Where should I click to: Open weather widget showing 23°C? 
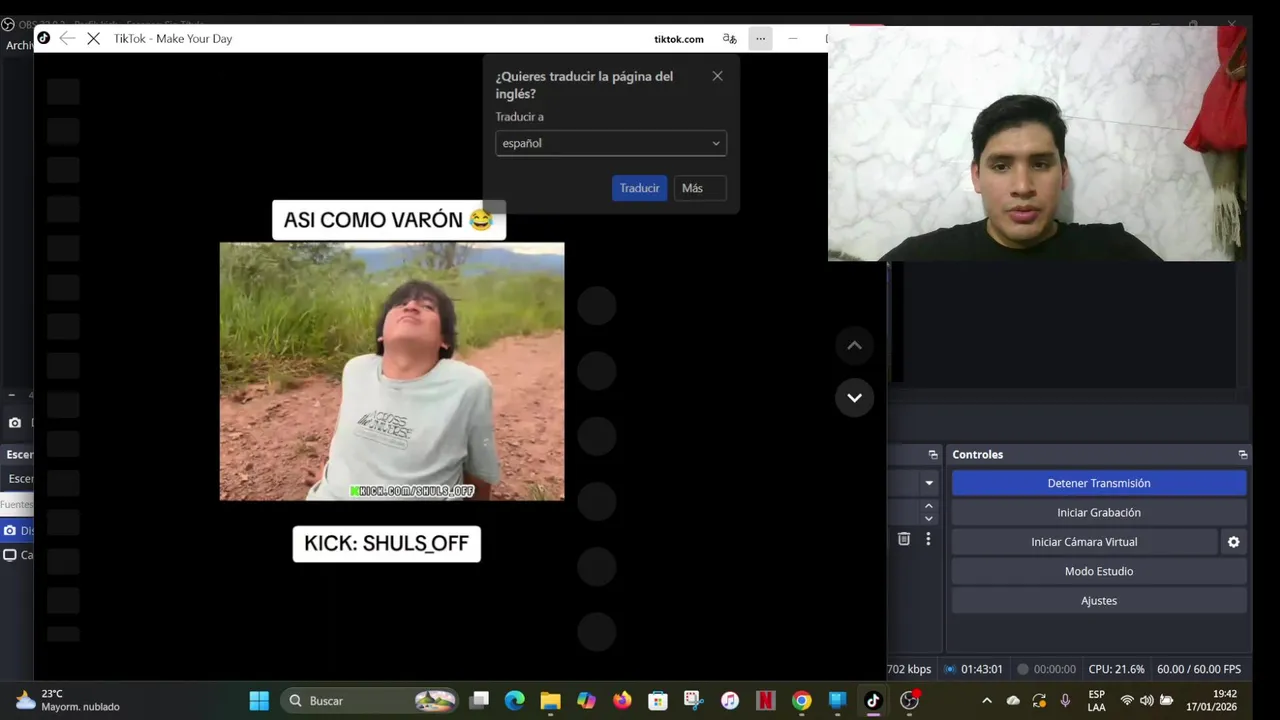coord(68,701)
